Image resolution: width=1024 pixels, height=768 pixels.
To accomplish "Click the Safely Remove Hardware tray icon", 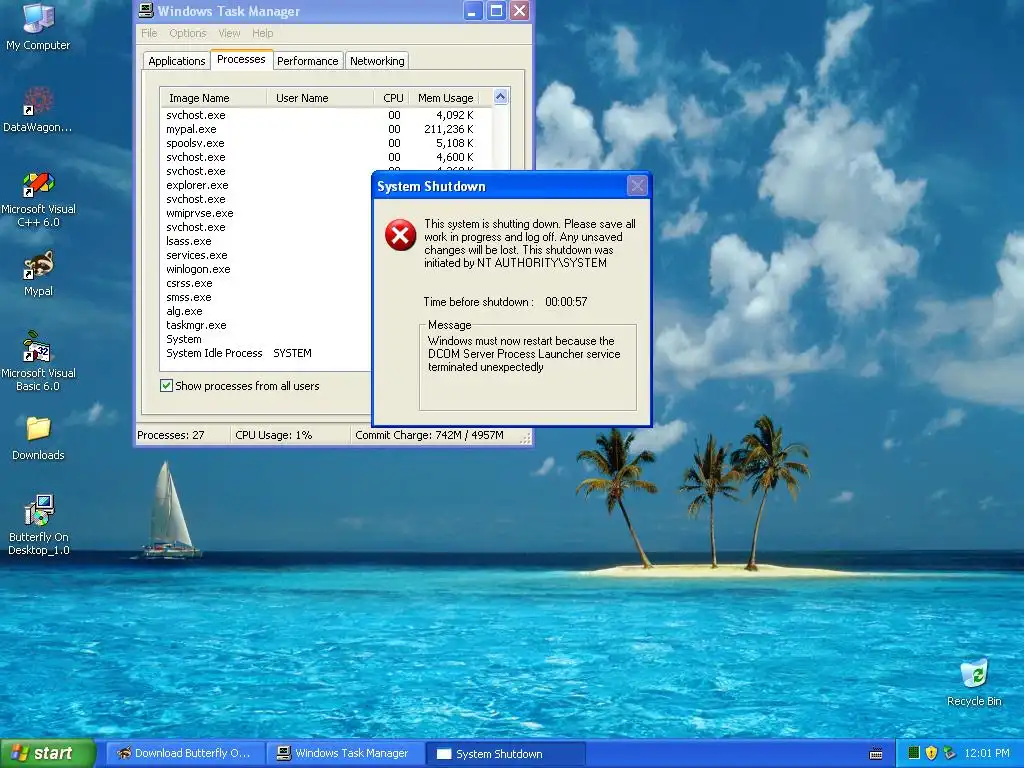I will [949, 753].
